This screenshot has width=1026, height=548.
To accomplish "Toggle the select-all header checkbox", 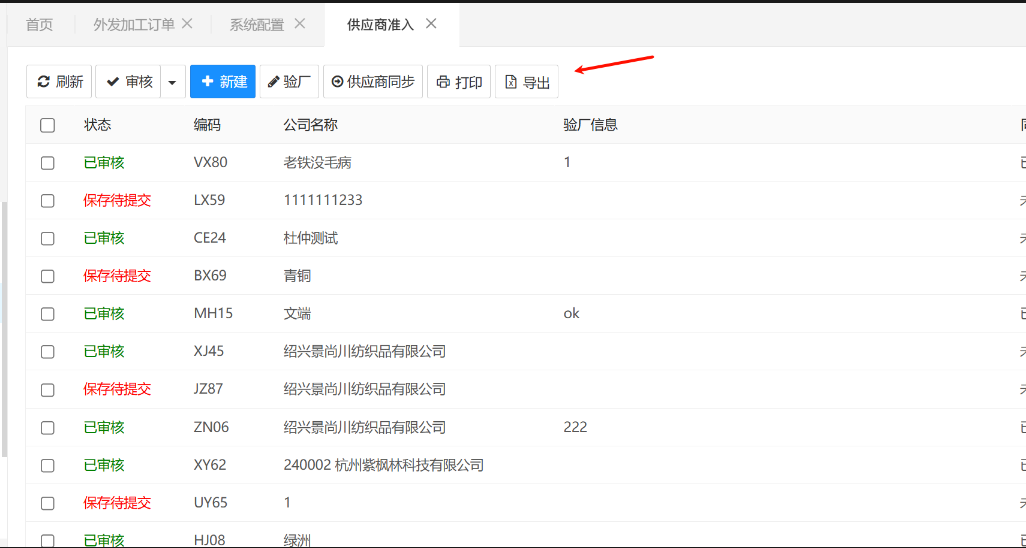I will 48,125.
